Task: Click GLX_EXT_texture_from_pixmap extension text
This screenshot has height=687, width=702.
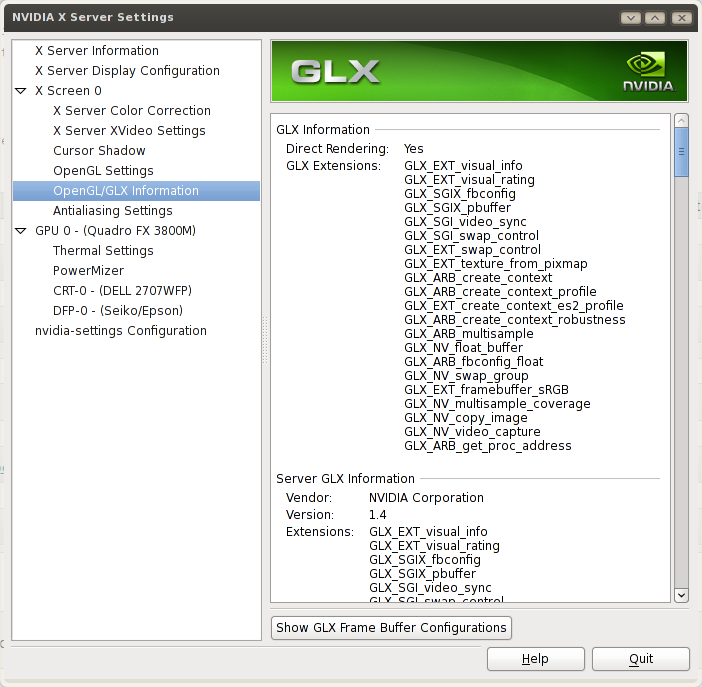Action: click(496, 264)
